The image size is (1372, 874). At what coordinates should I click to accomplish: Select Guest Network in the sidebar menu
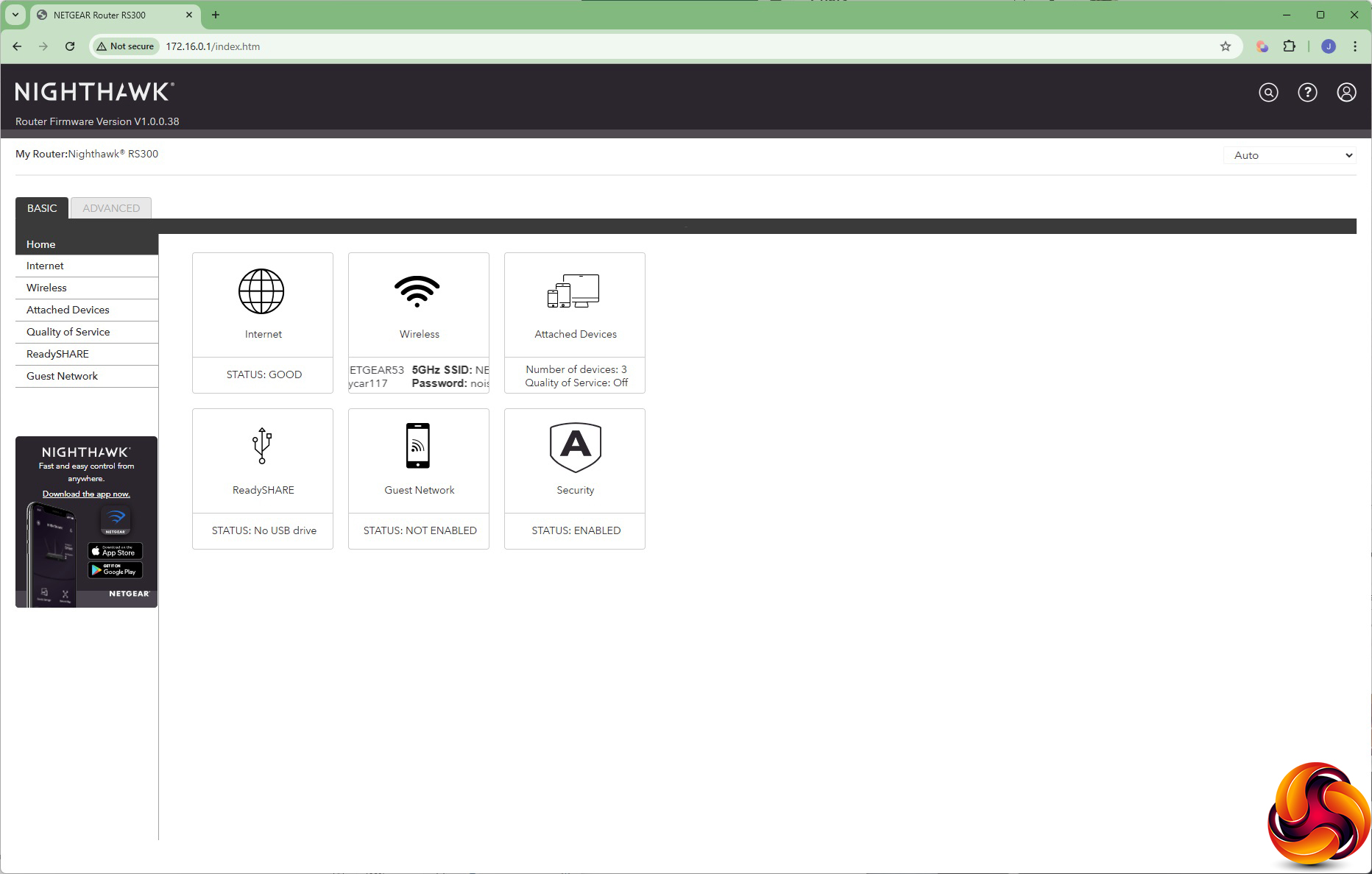coord(87,377)
